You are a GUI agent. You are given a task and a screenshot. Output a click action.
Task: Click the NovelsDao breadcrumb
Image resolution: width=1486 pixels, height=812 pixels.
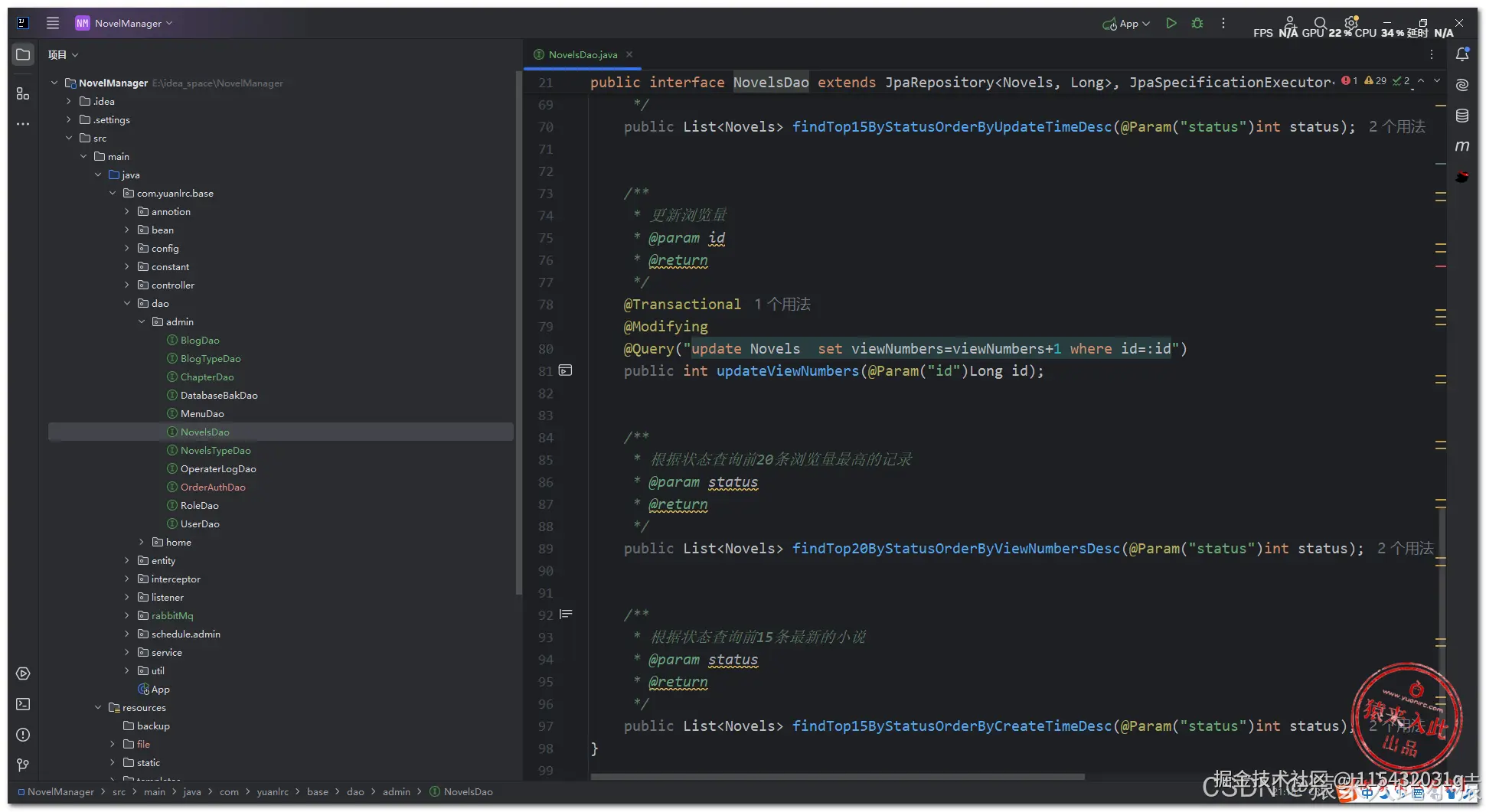(x=461, y=791)
